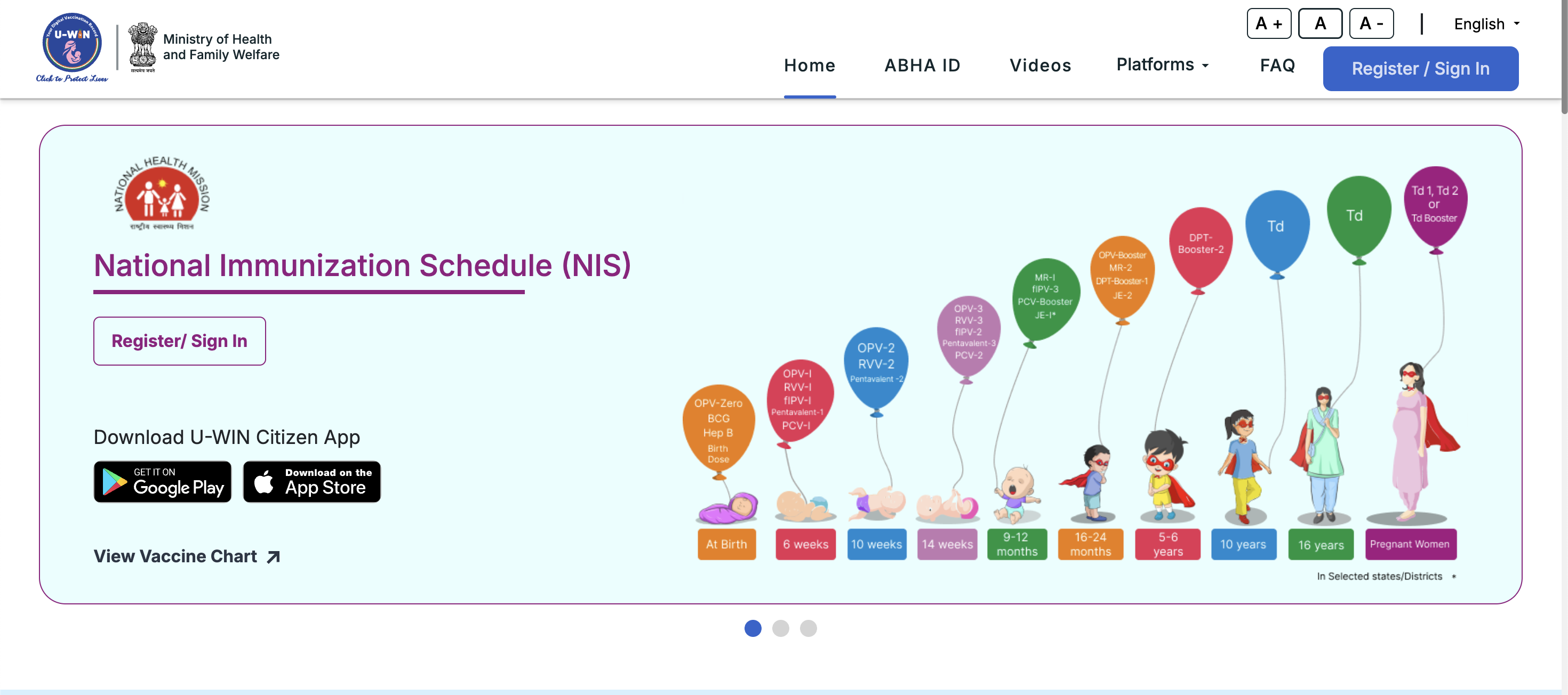This screenshot has height=695, width=1568.
Task: Open the Videos menu item
Action: pyautogui.click(x=1039, y=65)
